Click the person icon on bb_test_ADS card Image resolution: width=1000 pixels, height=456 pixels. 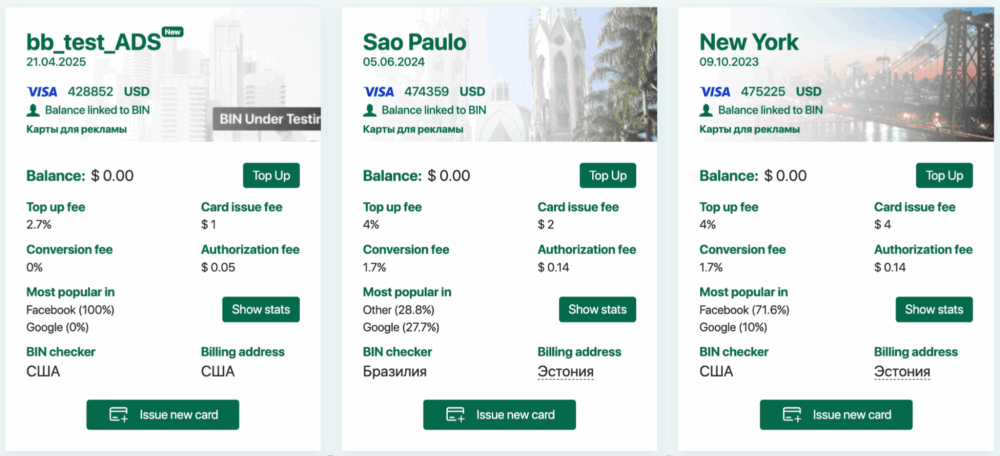(32, 110)
